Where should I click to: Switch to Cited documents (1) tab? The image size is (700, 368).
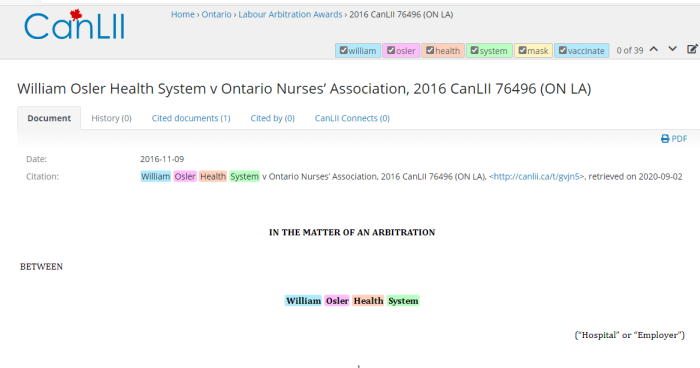point(191,118)
